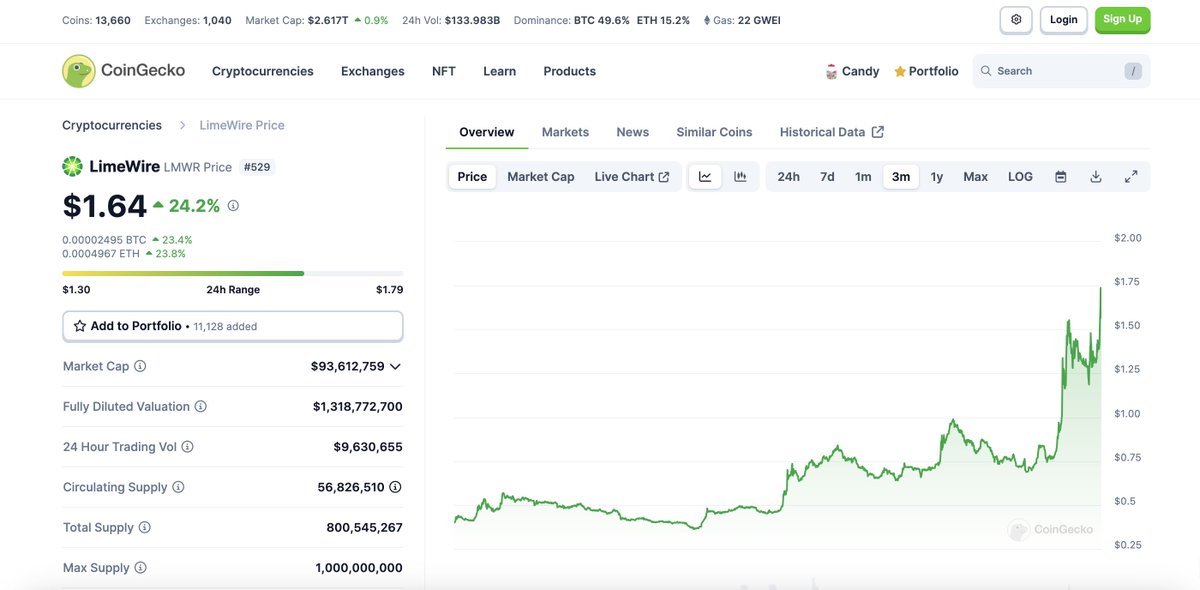Click the 0.00002495 BTC price line

pyautogui.click(x=127, y=240)
